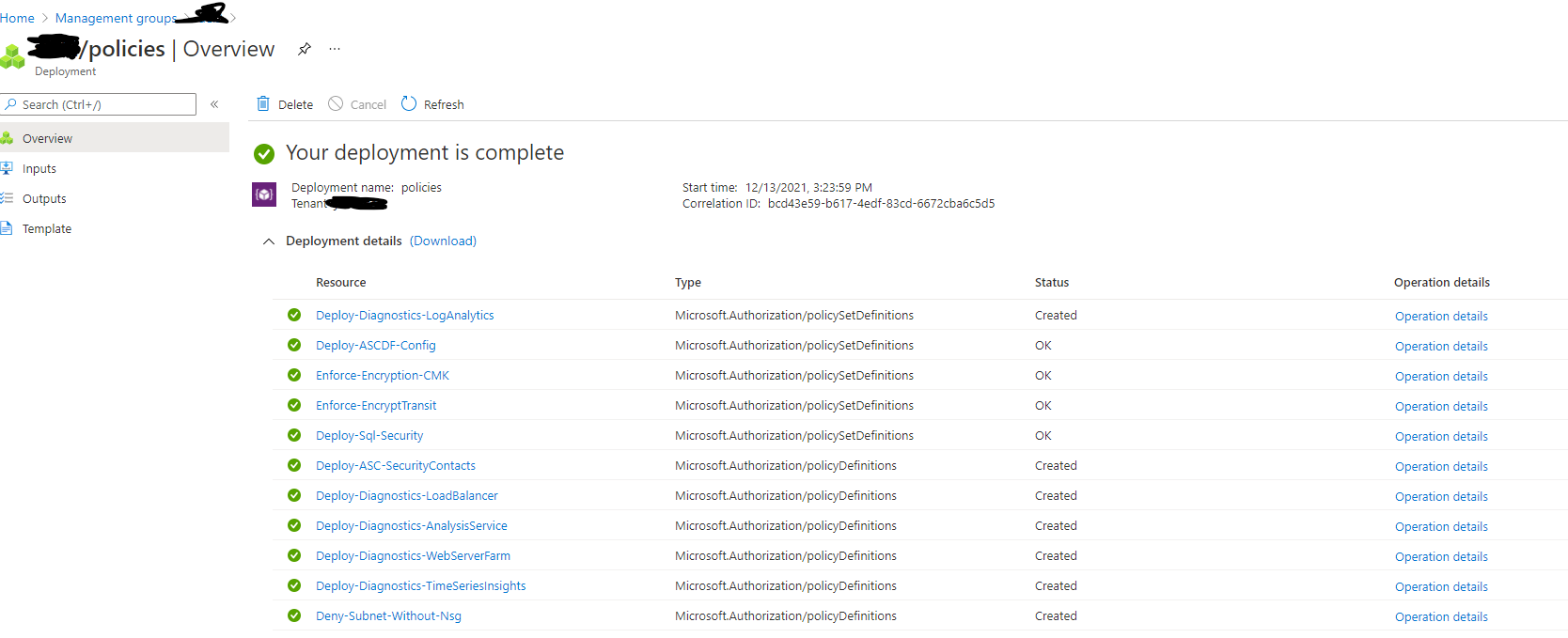Open the Deploy-Diagnostics-AnalysisService resource link

(412, 525)
